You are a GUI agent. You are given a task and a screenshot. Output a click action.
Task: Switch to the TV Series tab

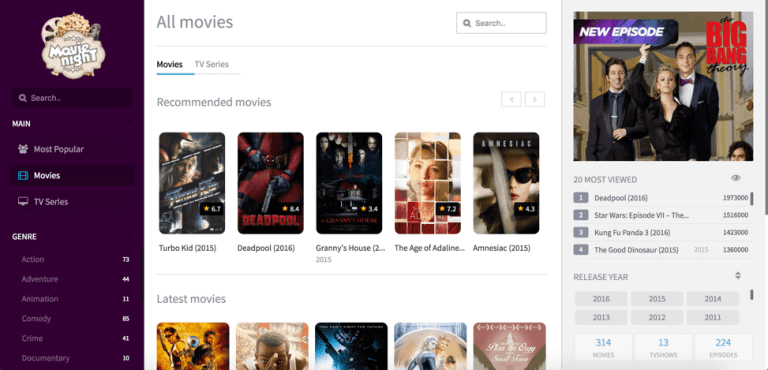coord(212,64)
